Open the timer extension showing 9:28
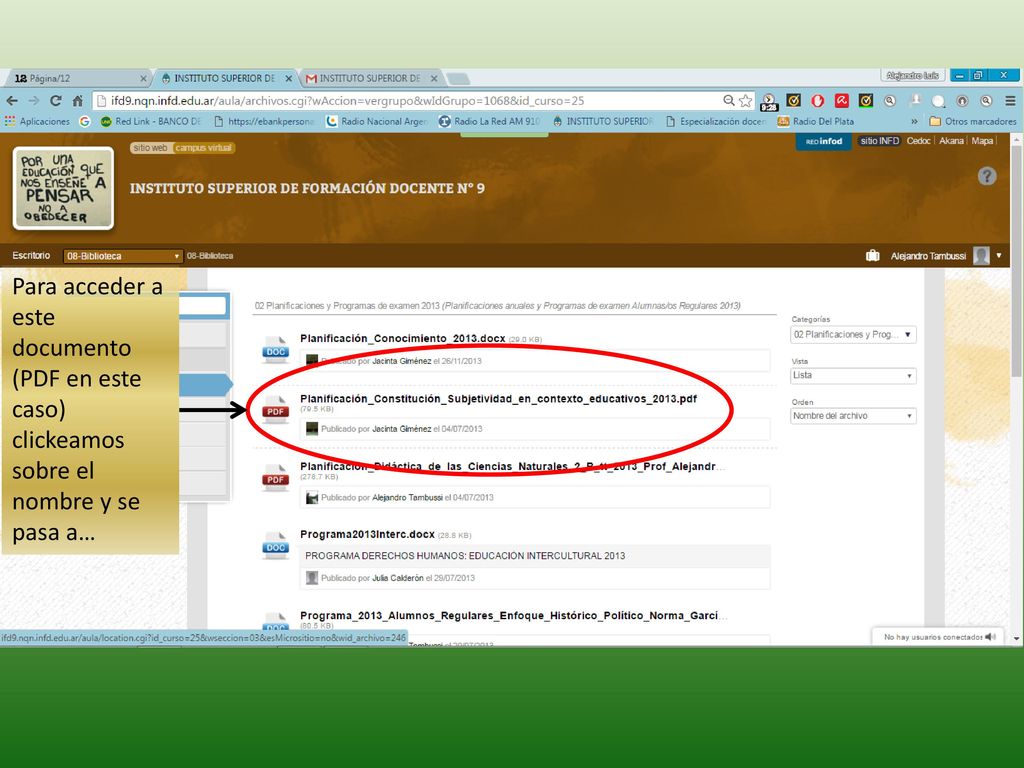Screen dimensions: 1024x768 click(x=769, y=101)
